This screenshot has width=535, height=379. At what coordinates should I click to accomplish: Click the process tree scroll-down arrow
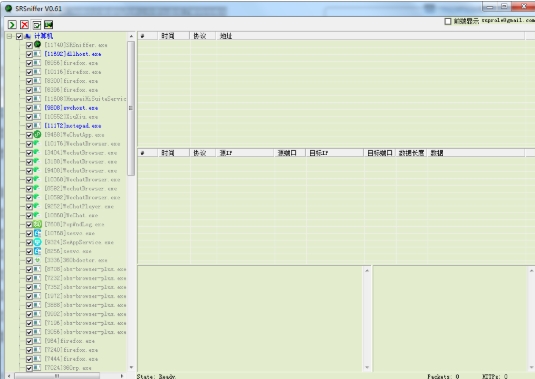click(131, 367)
